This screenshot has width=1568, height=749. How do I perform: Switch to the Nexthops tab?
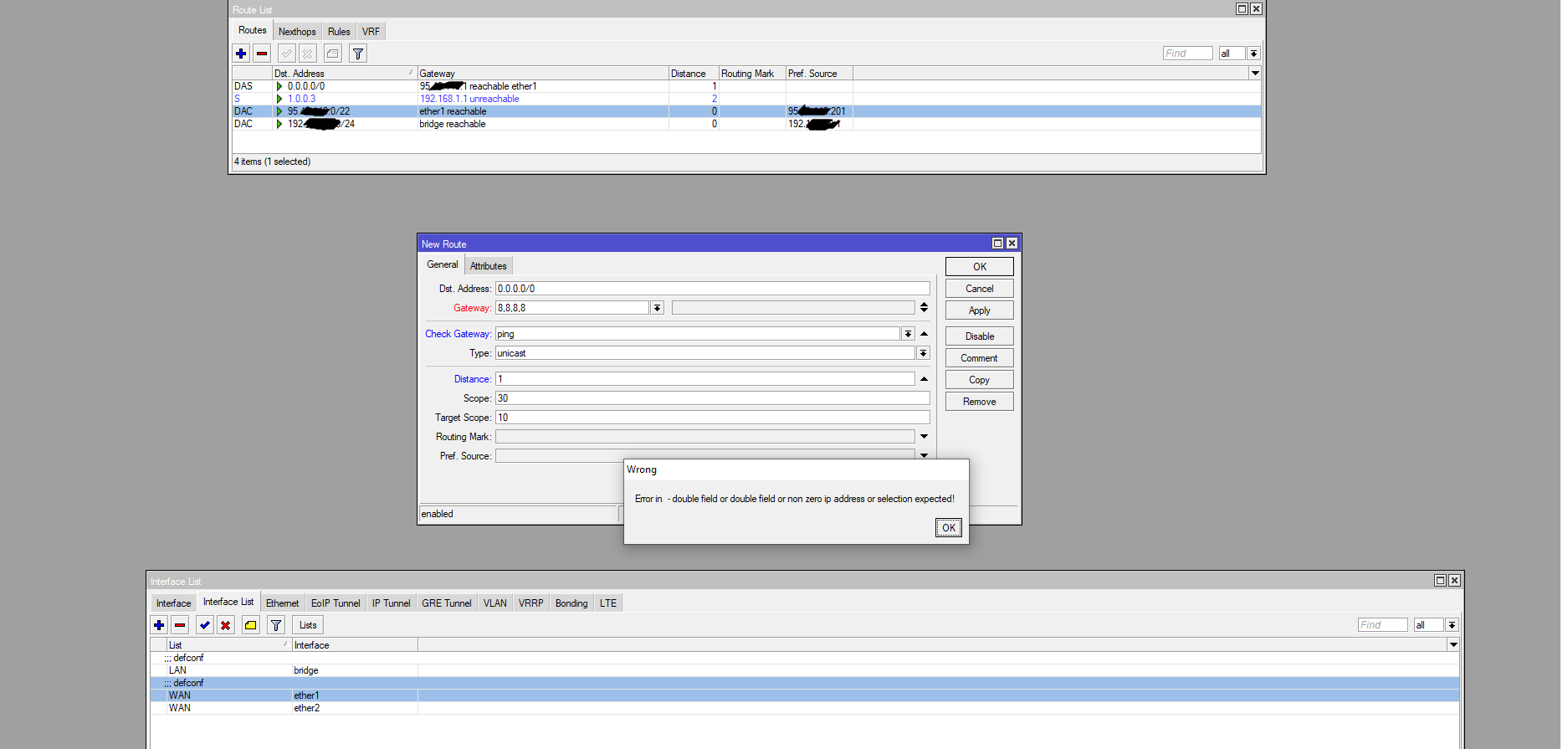297,32
